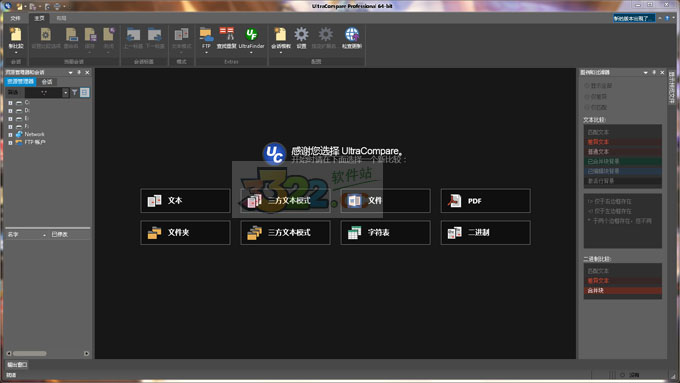
Task: Click 检查更新 check for updates globe icon
Action: click(x=352, y=35)
